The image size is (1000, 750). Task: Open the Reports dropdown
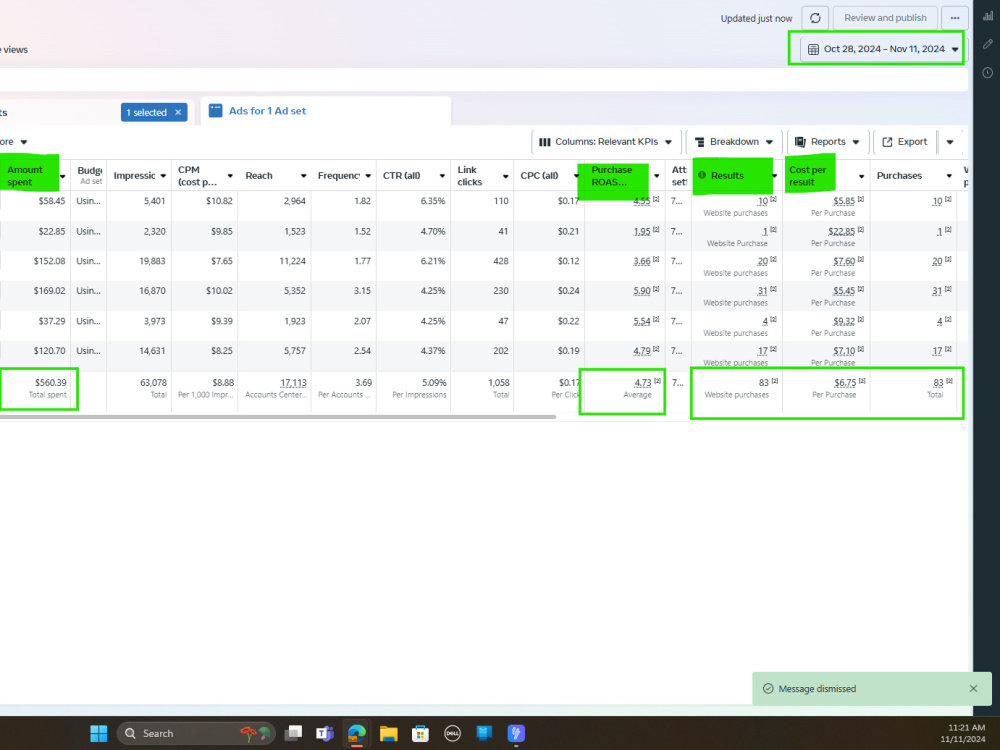[x=827, y=142]
